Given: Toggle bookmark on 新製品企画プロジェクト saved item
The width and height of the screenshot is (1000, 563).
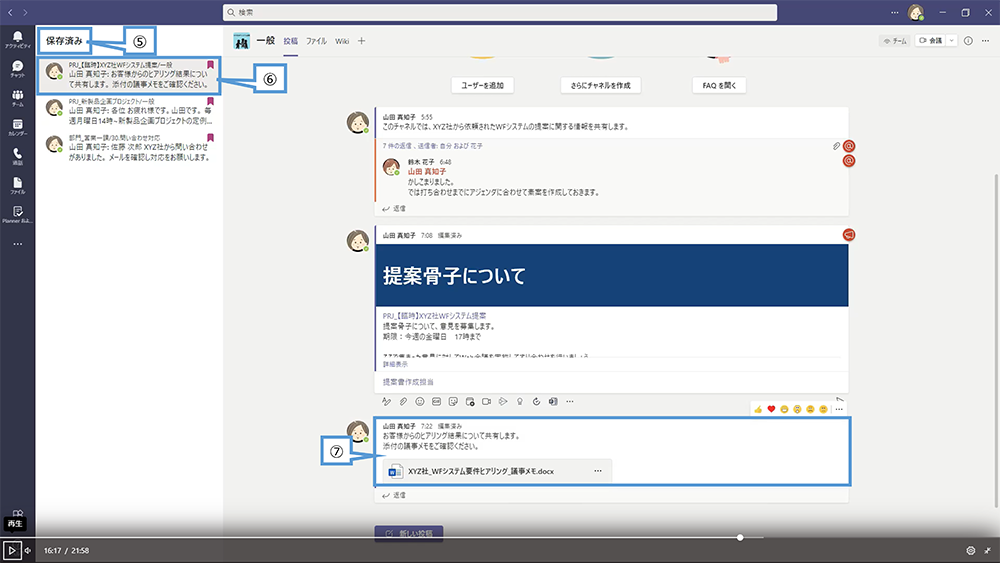Looking at the screenshot, I should 210,101.
